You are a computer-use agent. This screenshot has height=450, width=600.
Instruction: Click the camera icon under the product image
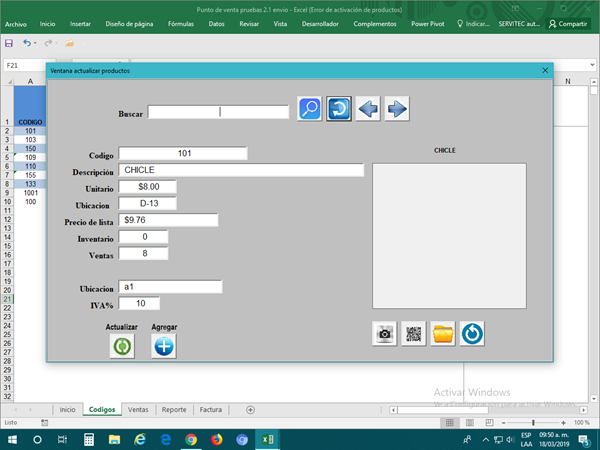[384, 334]
